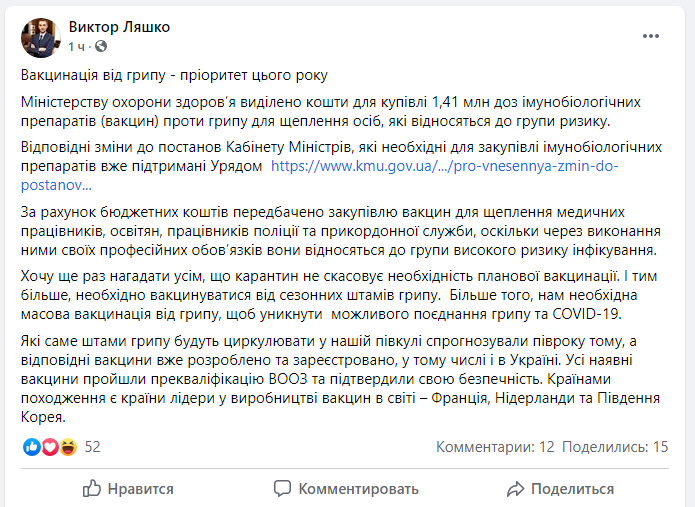Screen dimensions: 695x507
Task: Click the blue thumbs-up reaction emoji
Action: (x=31, y=447)
